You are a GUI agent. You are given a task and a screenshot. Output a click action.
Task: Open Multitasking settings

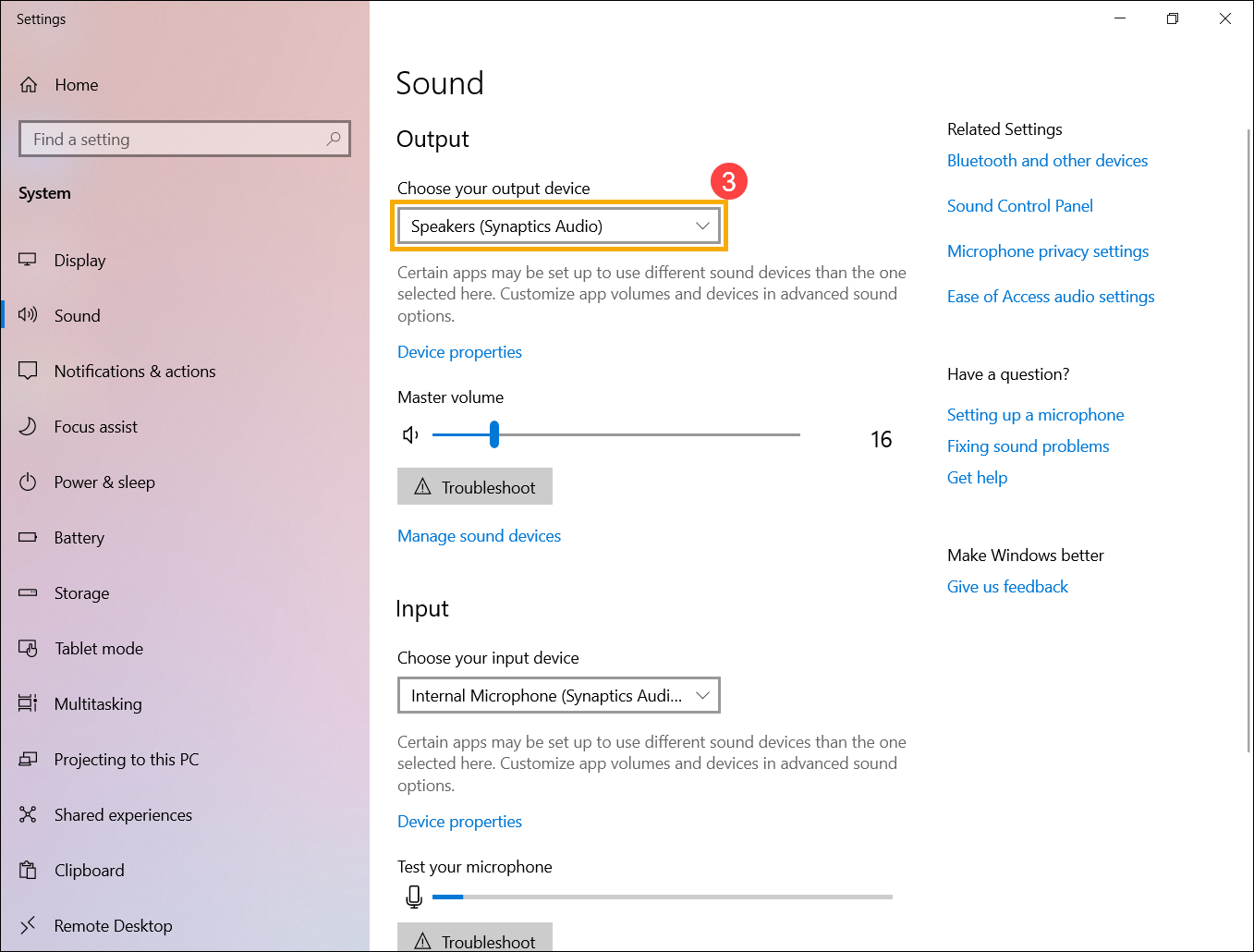(x=185, y=704)
